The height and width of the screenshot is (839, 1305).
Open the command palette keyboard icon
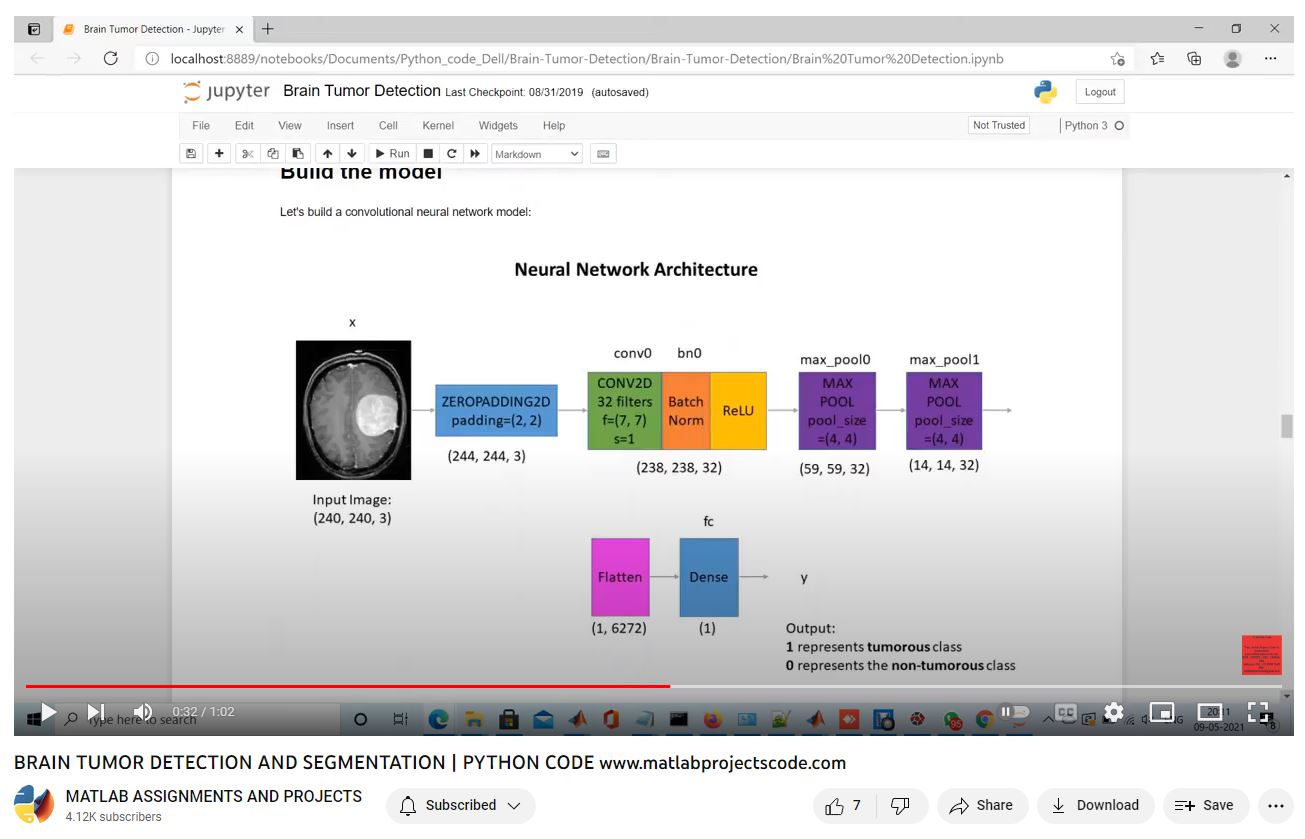(602, 154)
